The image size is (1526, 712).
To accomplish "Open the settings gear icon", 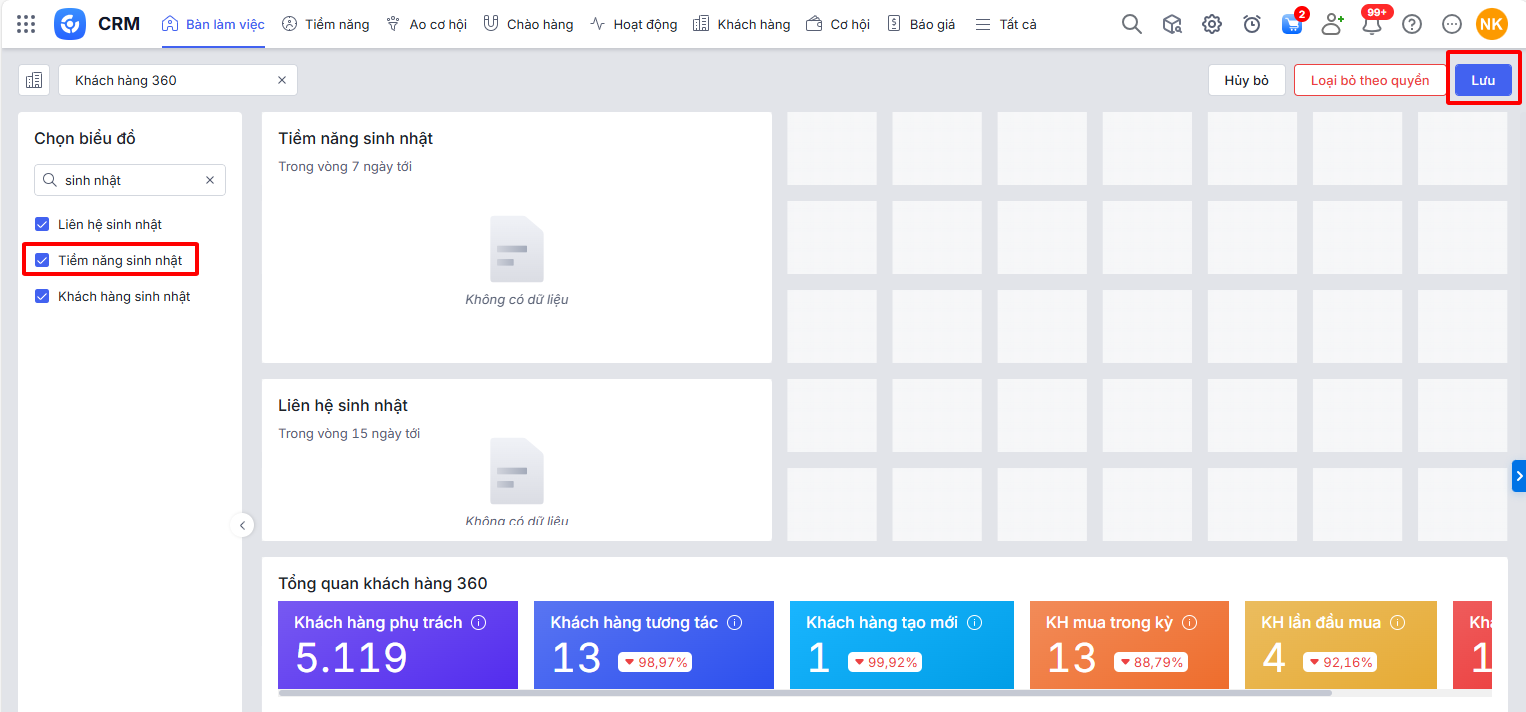I will click(1211, 24).
